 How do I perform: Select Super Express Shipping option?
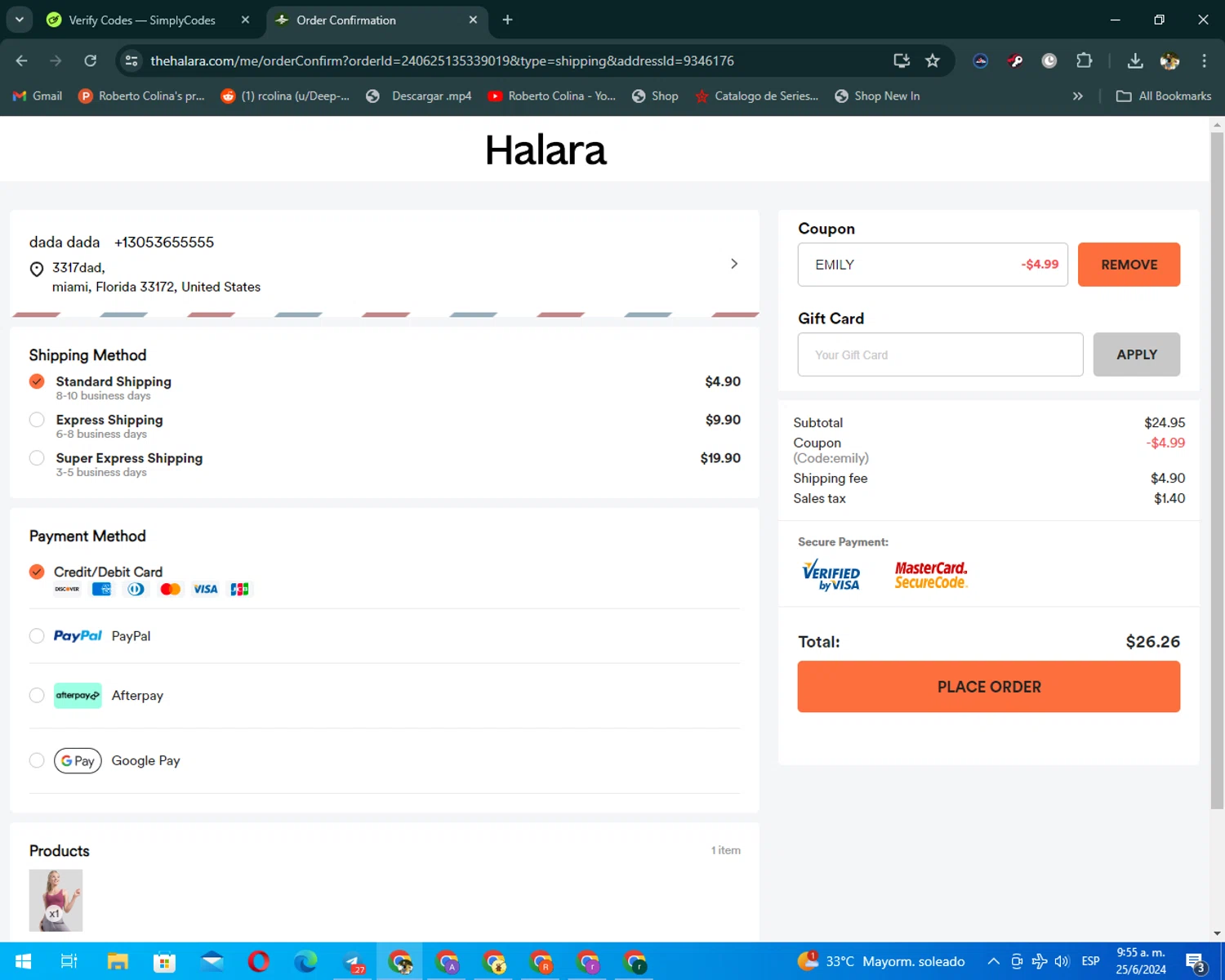pos(37,458)
